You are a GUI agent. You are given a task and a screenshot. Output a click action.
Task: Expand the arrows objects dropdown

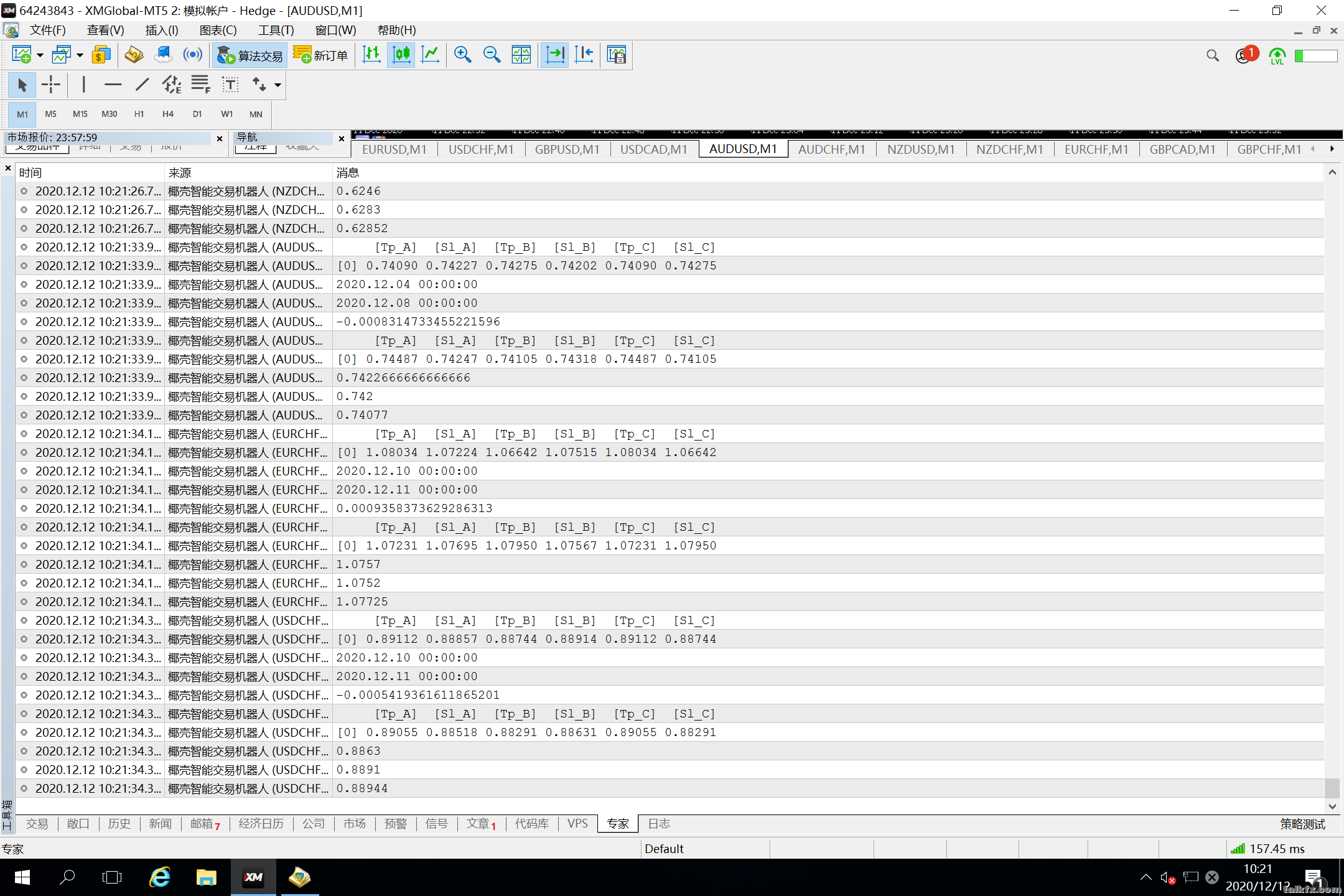tap(278, 85)
